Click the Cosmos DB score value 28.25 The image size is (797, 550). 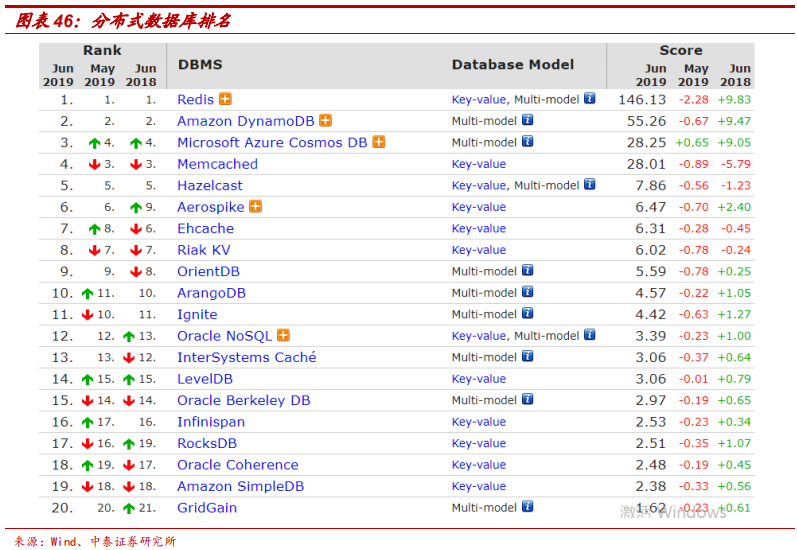[x=646, y=142]
